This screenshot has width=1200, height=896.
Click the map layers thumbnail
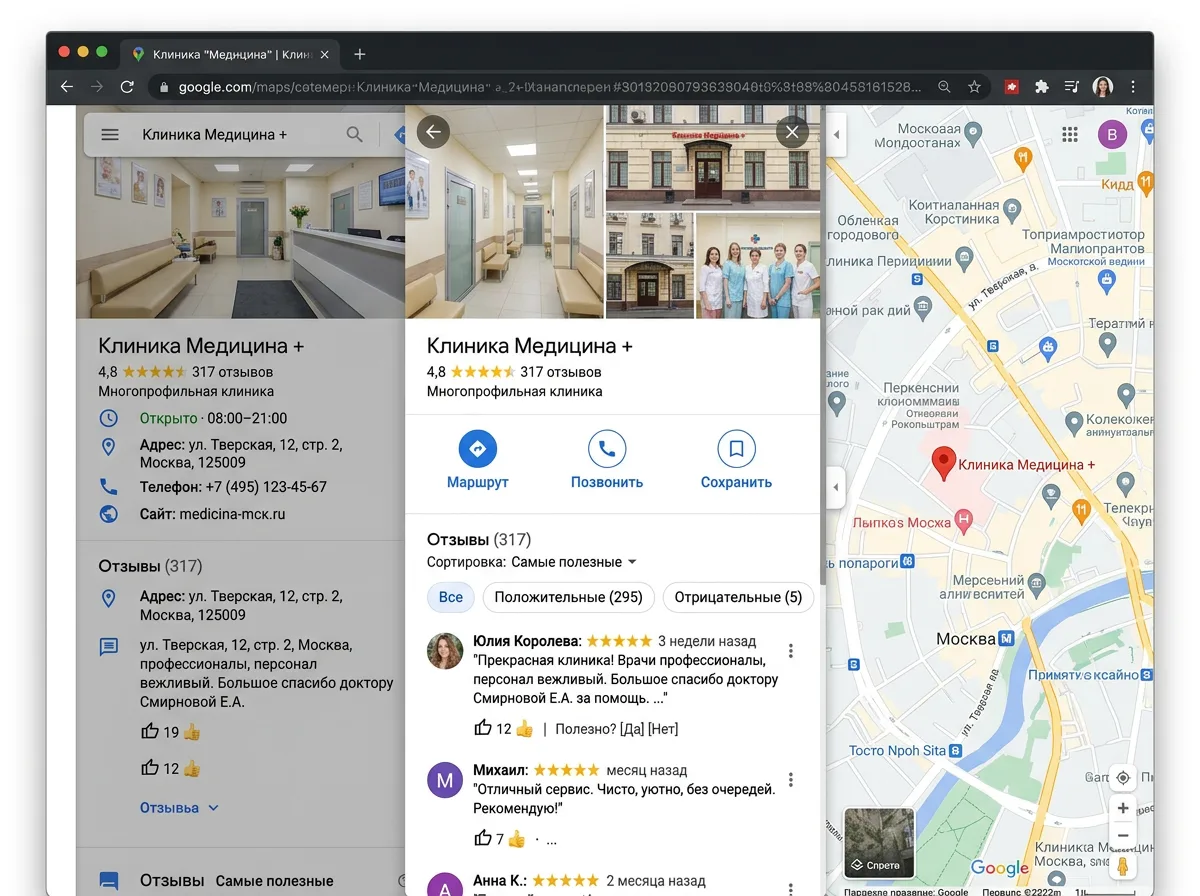point(879,842)
